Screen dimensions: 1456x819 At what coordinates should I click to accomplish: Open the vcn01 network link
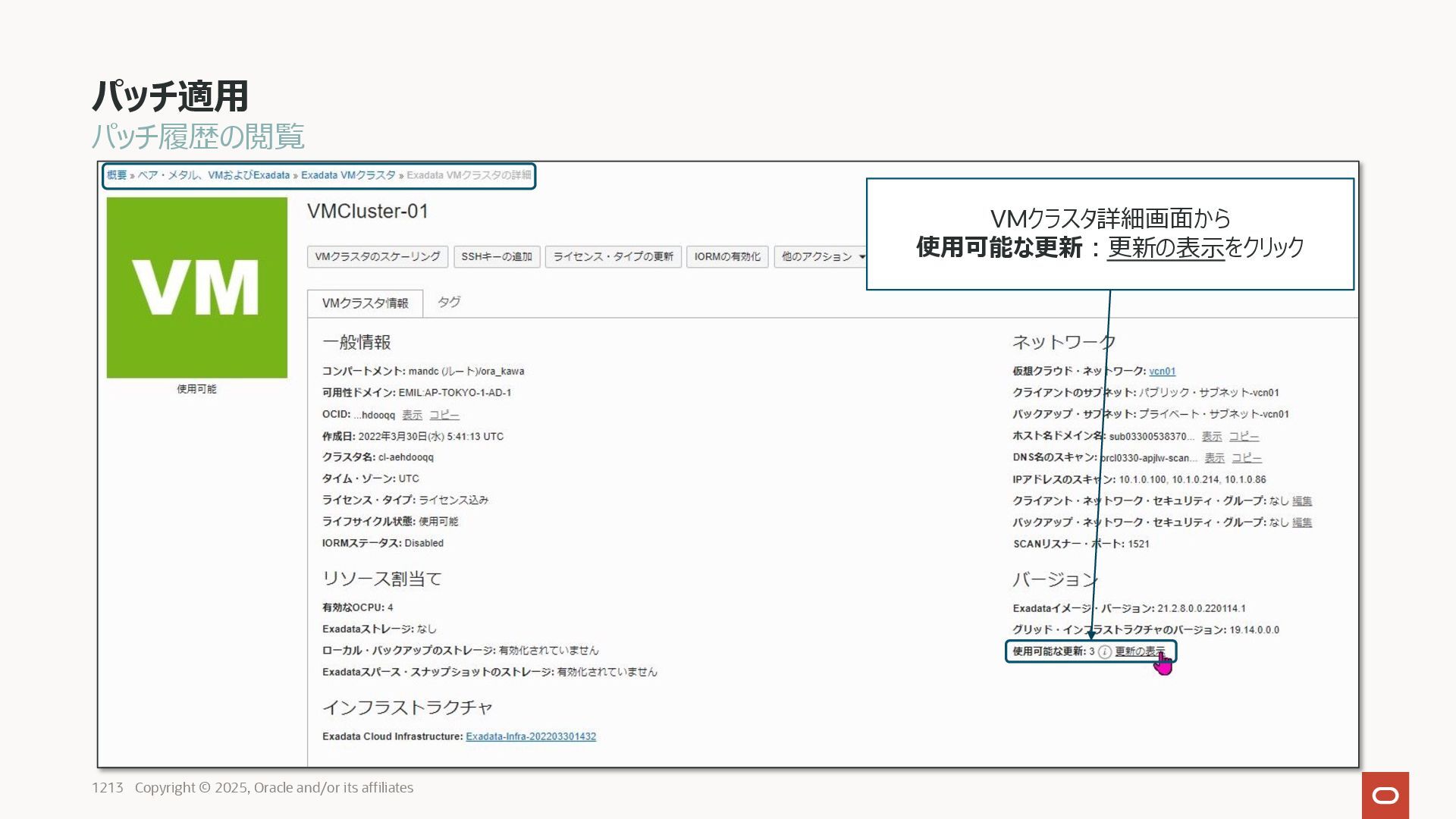click(1162, 372)
